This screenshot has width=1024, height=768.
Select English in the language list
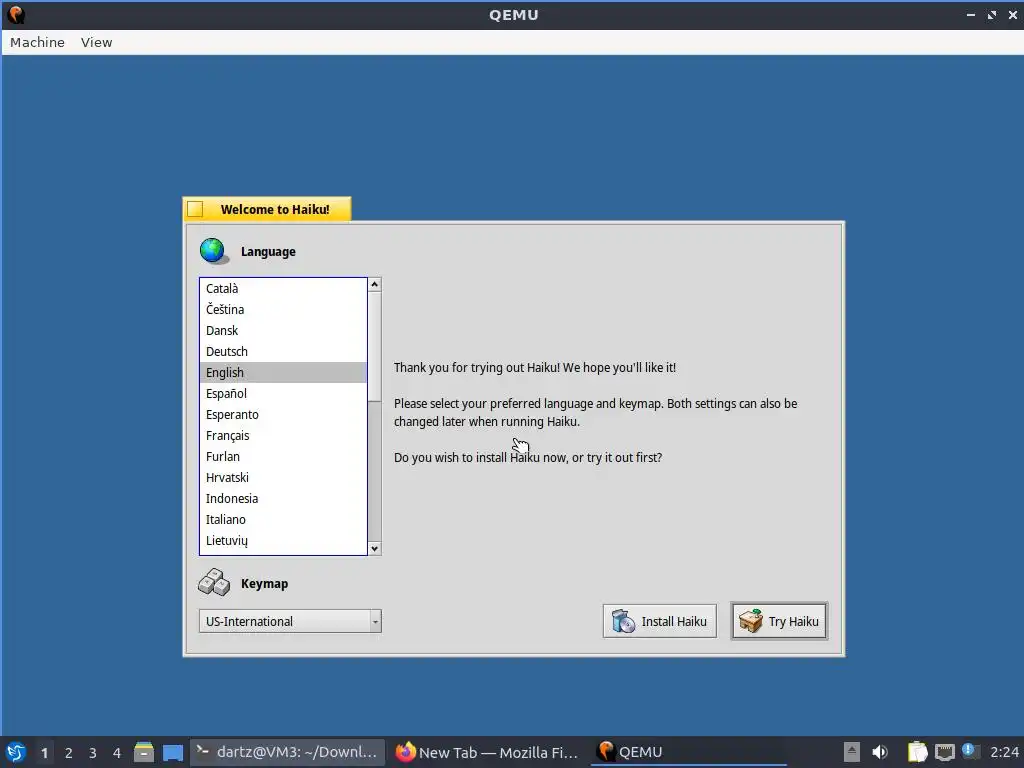(x=283, y=372)
